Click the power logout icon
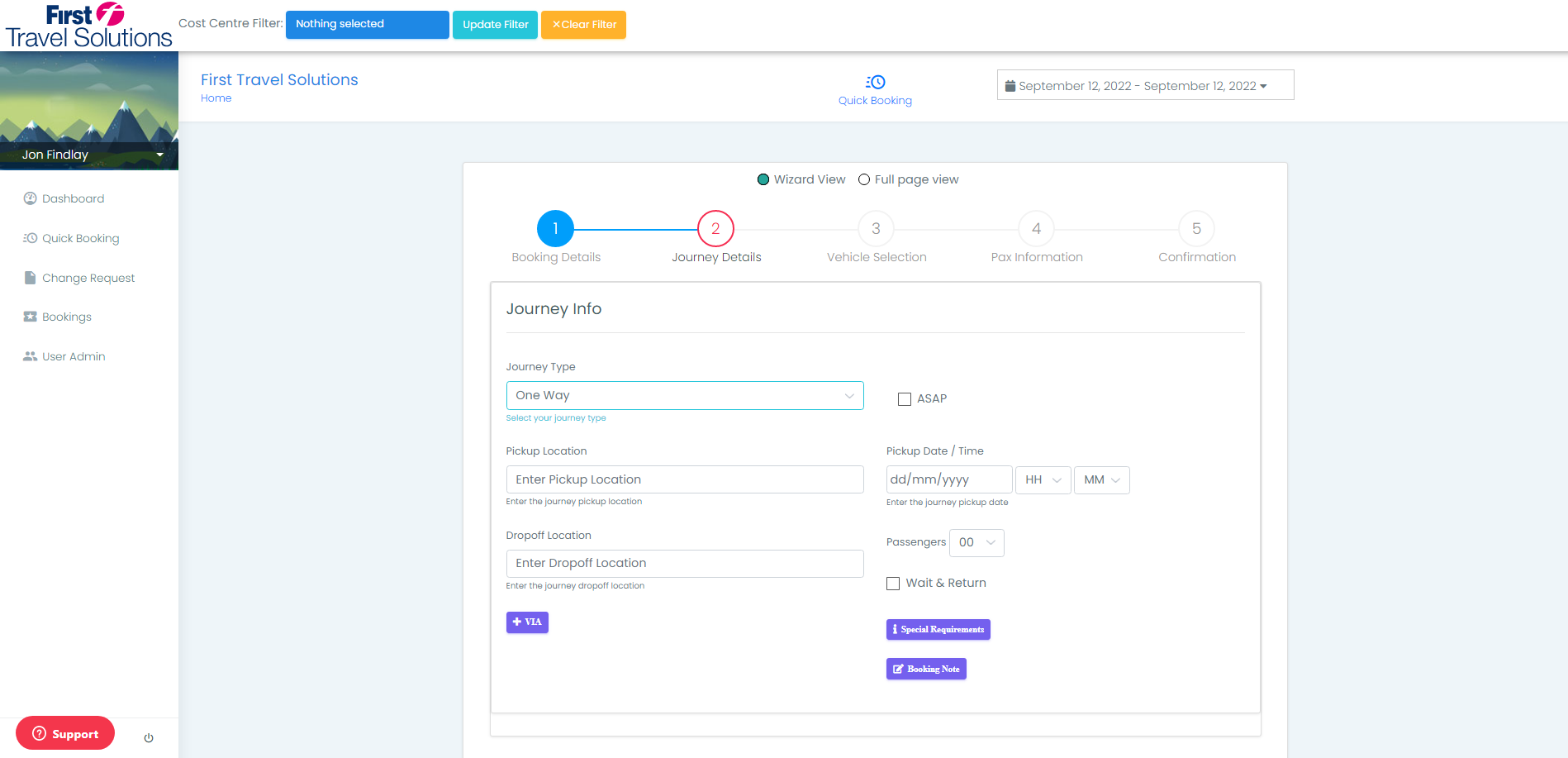 tap(149, 738)
